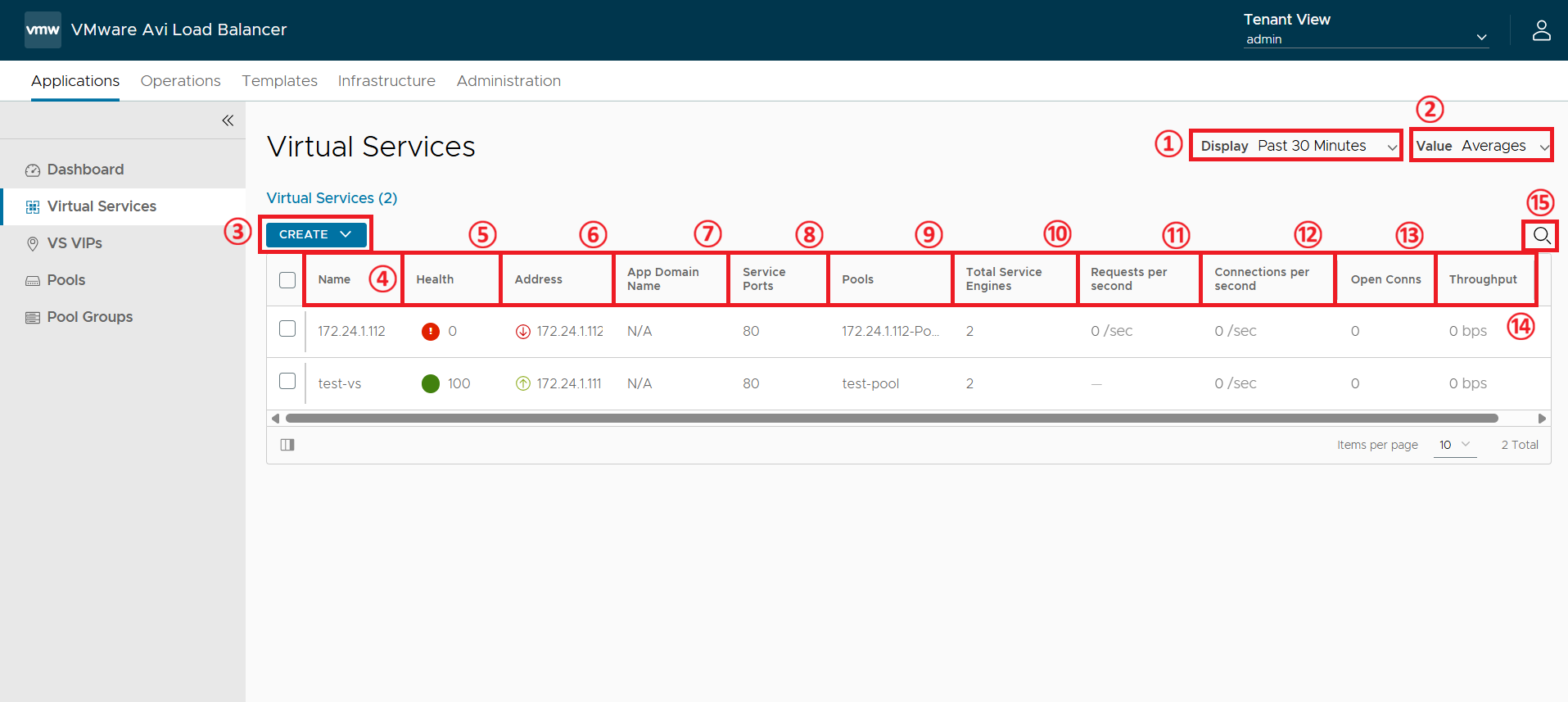
Task: Open the 172.24.1.112-Po... pool link
Action: coord(891,331)
